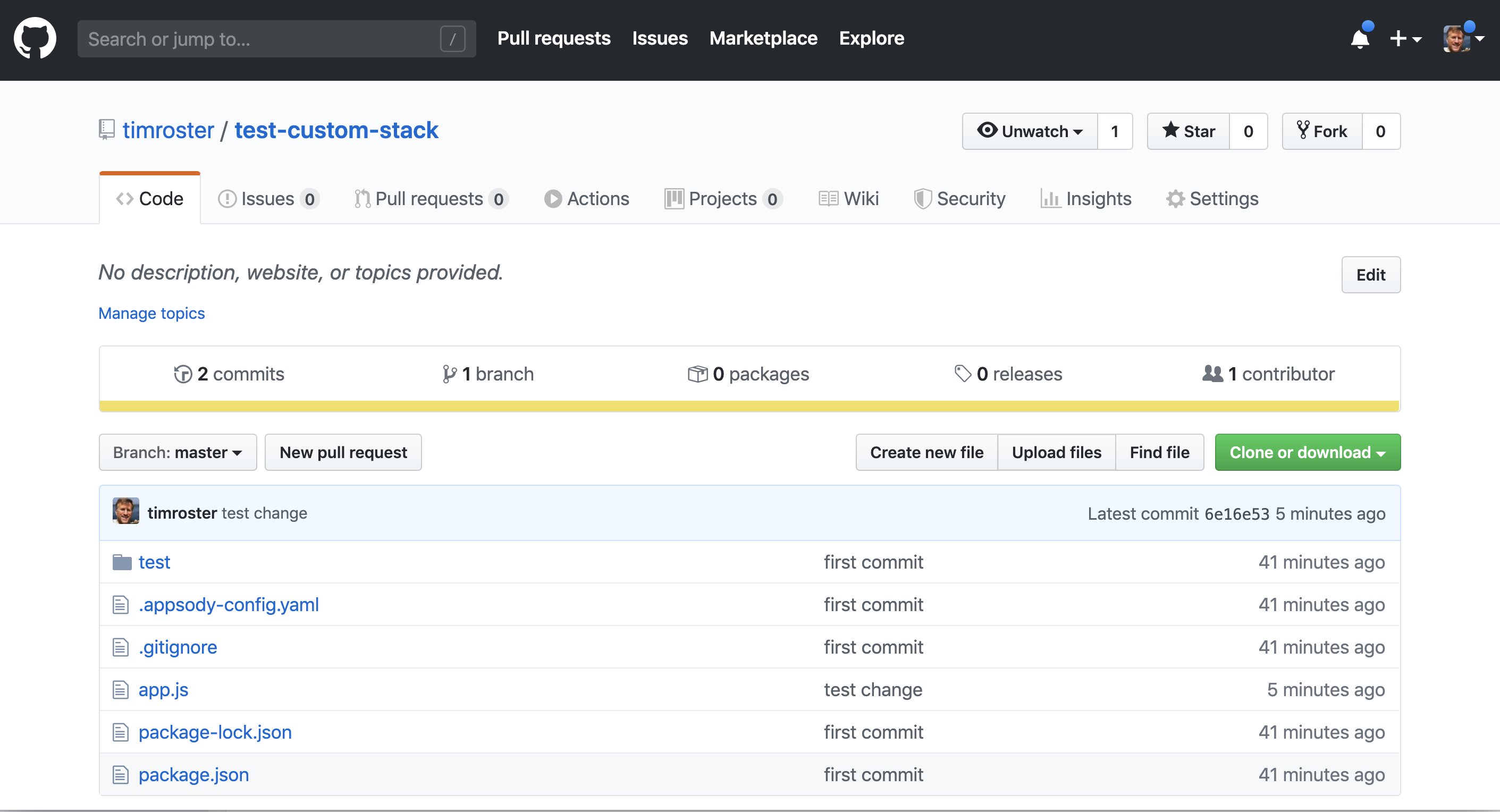Click file icon beside .gitignore
The height and width of the screenshot is (812, 1500).
121,647
